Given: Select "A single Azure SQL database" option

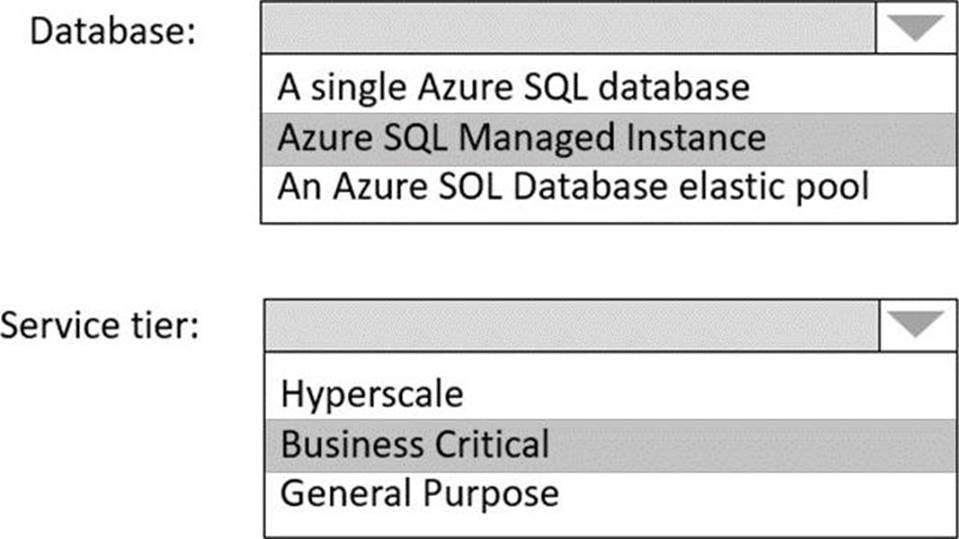Looking at the screenshot, I should click(x=513, y=88).
